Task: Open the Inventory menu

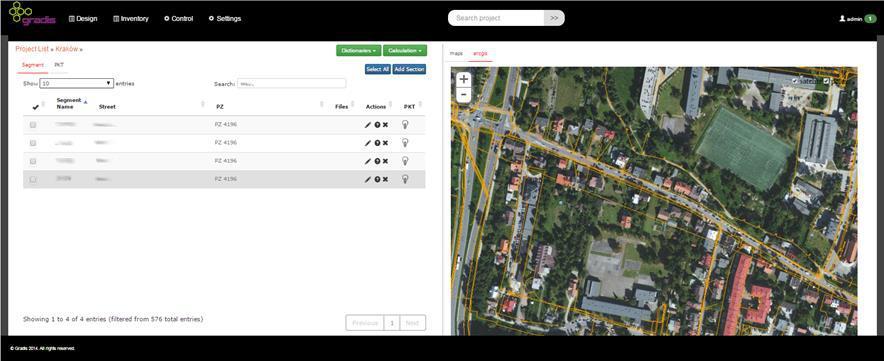Action: [x=131, y=19]
